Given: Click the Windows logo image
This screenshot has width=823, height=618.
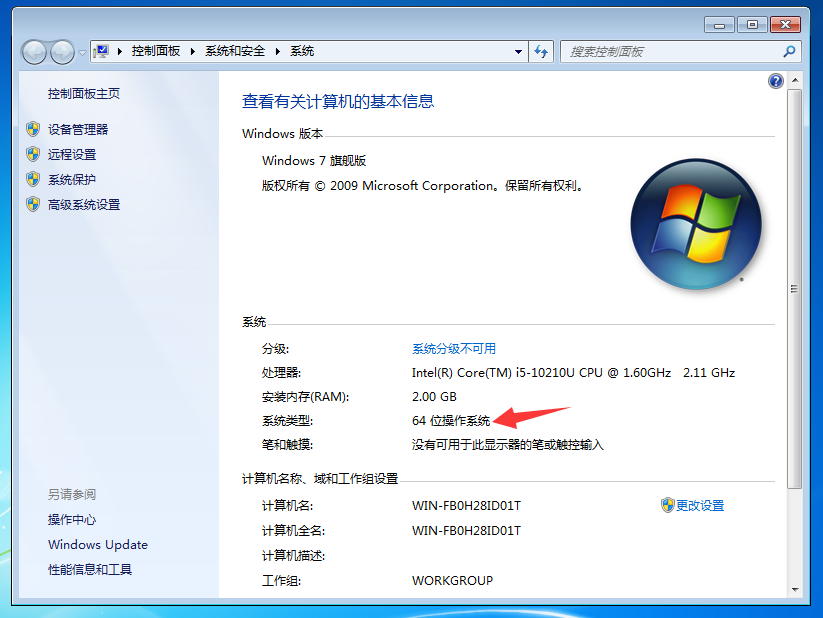Looking at the screenshot, I should click(x=696, y=224).
